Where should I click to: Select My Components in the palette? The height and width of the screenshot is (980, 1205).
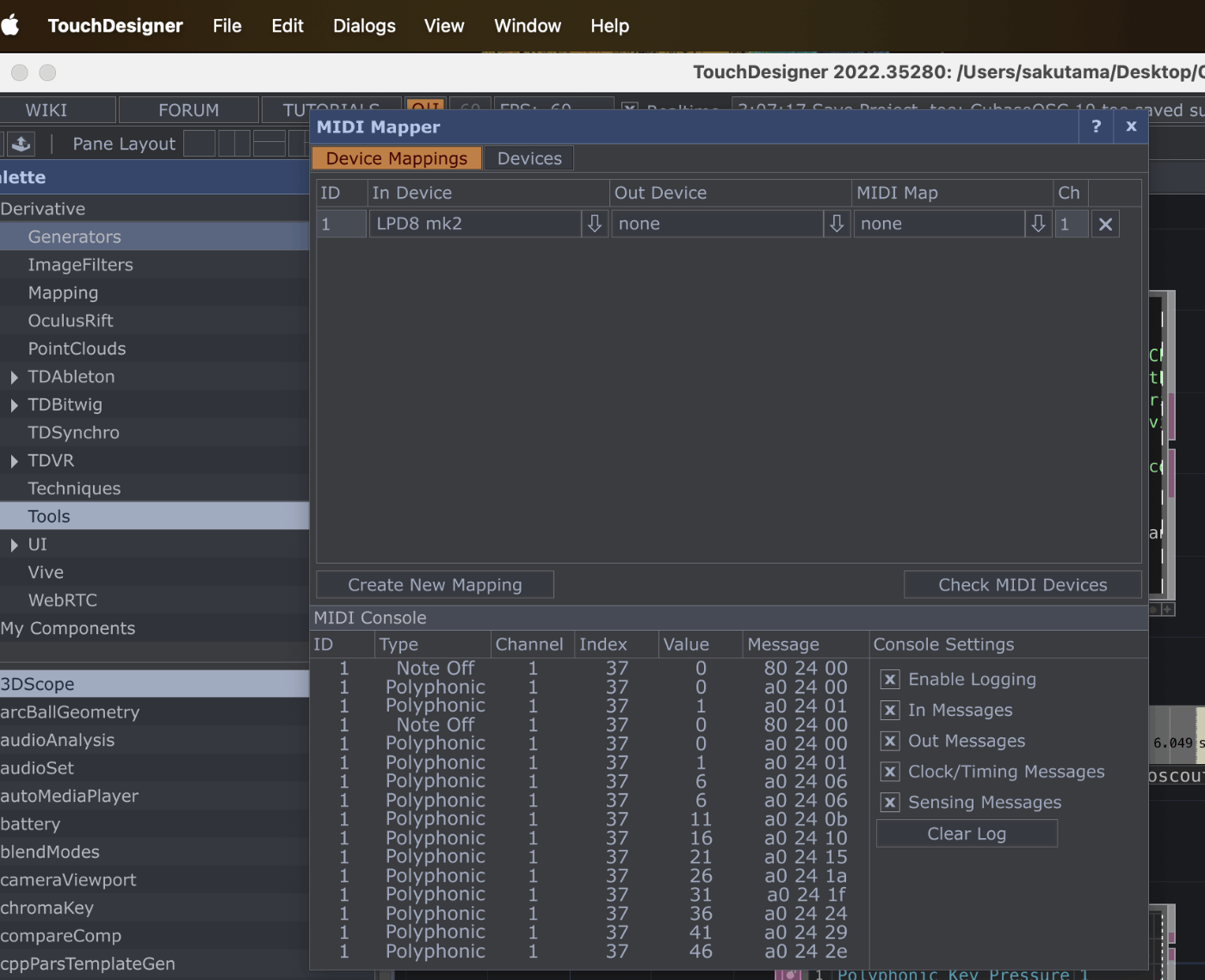(x=154, y=628)
